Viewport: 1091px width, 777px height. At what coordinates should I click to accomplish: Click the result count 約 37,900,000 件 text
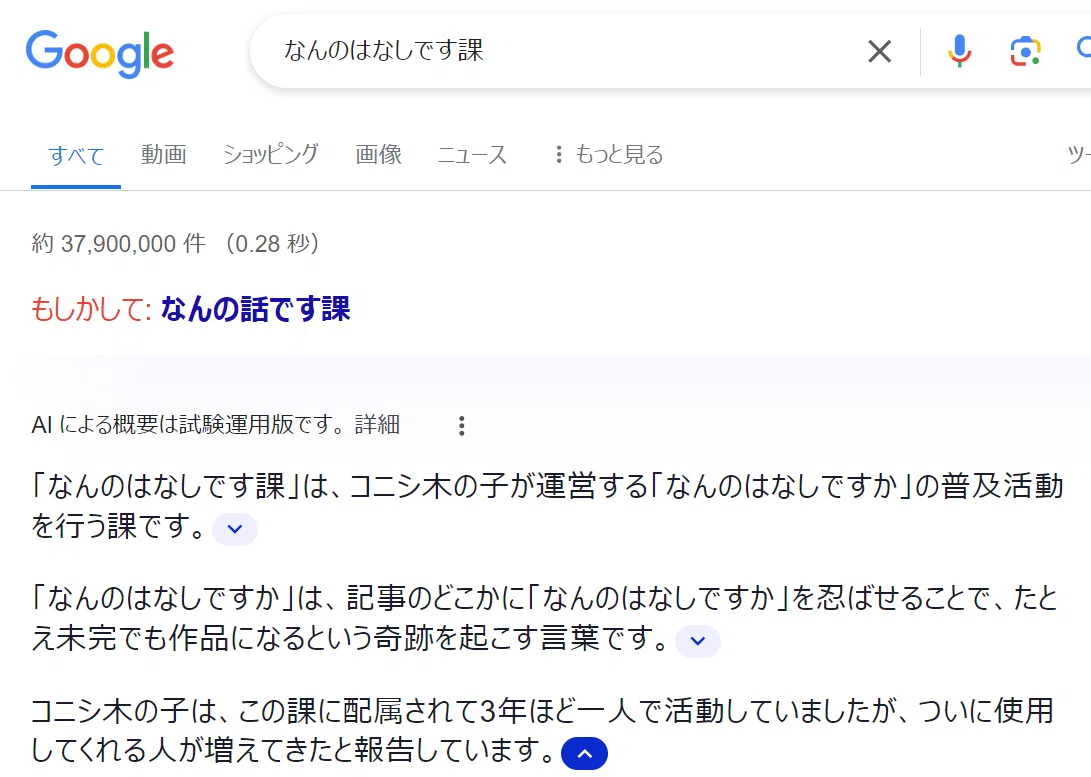click(x=119, y=243)
